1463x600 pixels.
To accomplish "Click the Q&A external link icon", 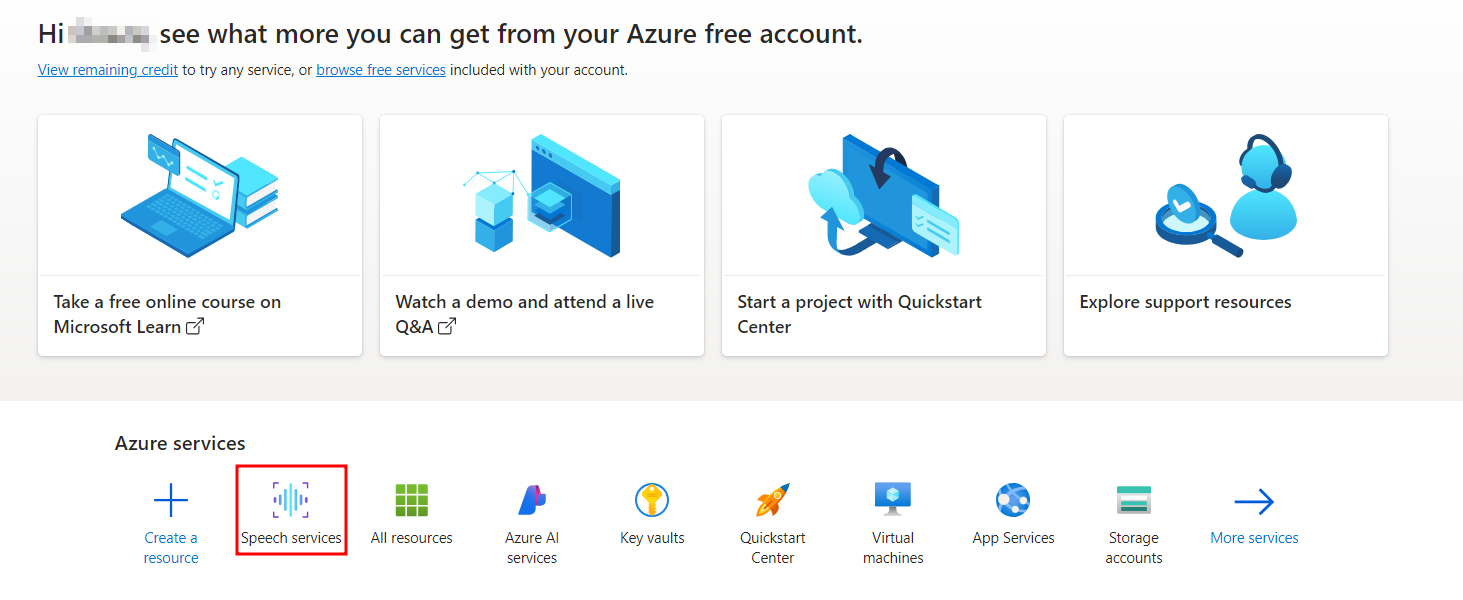I will (447, 327).
